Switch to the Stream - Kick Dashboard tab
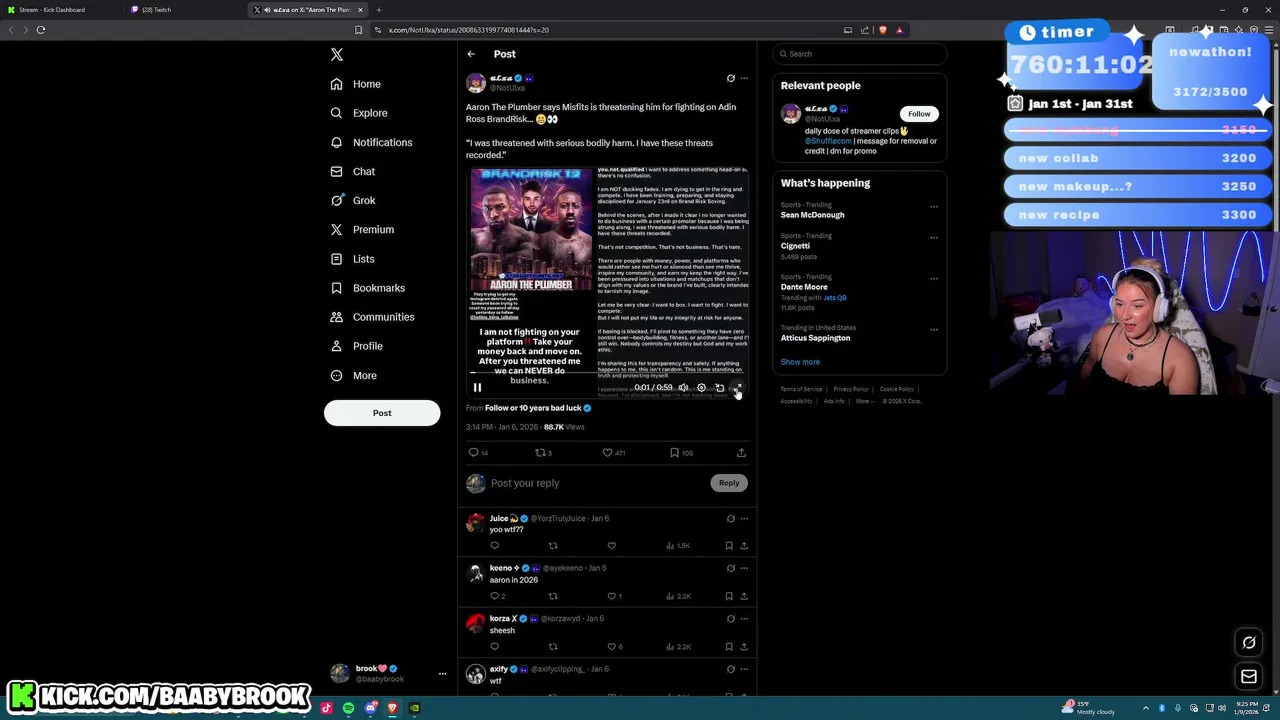This screenshot has width=1280, height=720. coord(58,10)
